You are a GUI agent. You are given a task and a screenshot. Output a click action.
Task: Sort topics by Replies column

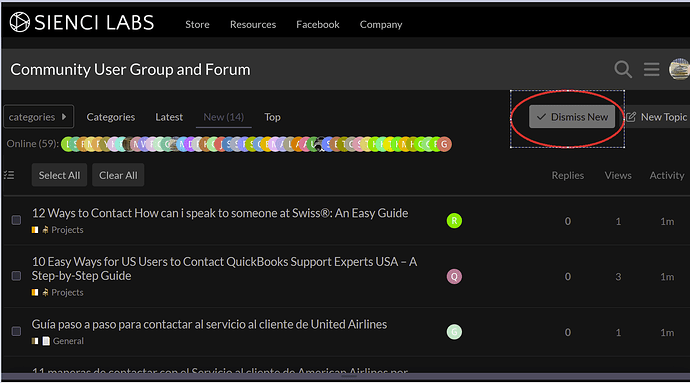(x=568, y=175)
